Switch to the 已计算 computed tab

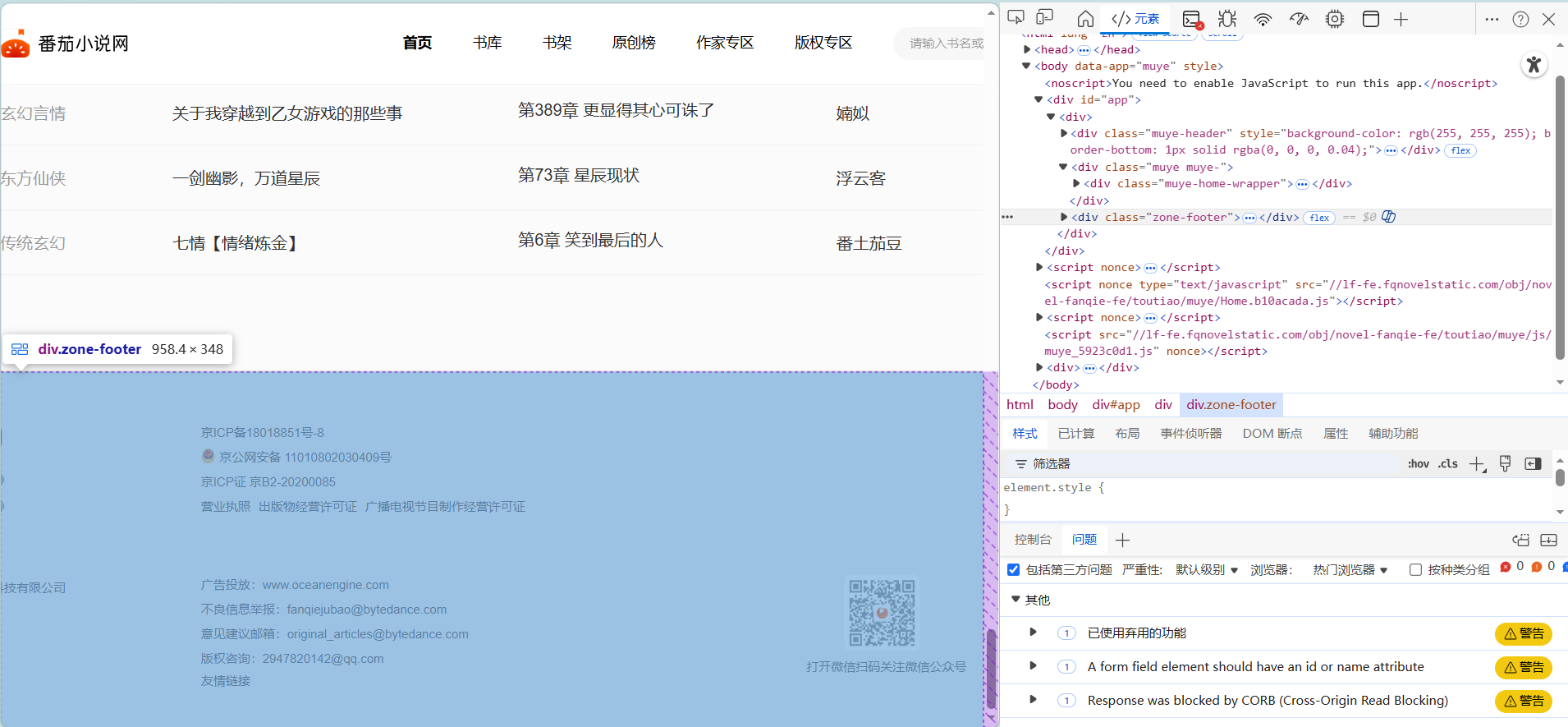pyautogui.click(x=1076, y=433)
